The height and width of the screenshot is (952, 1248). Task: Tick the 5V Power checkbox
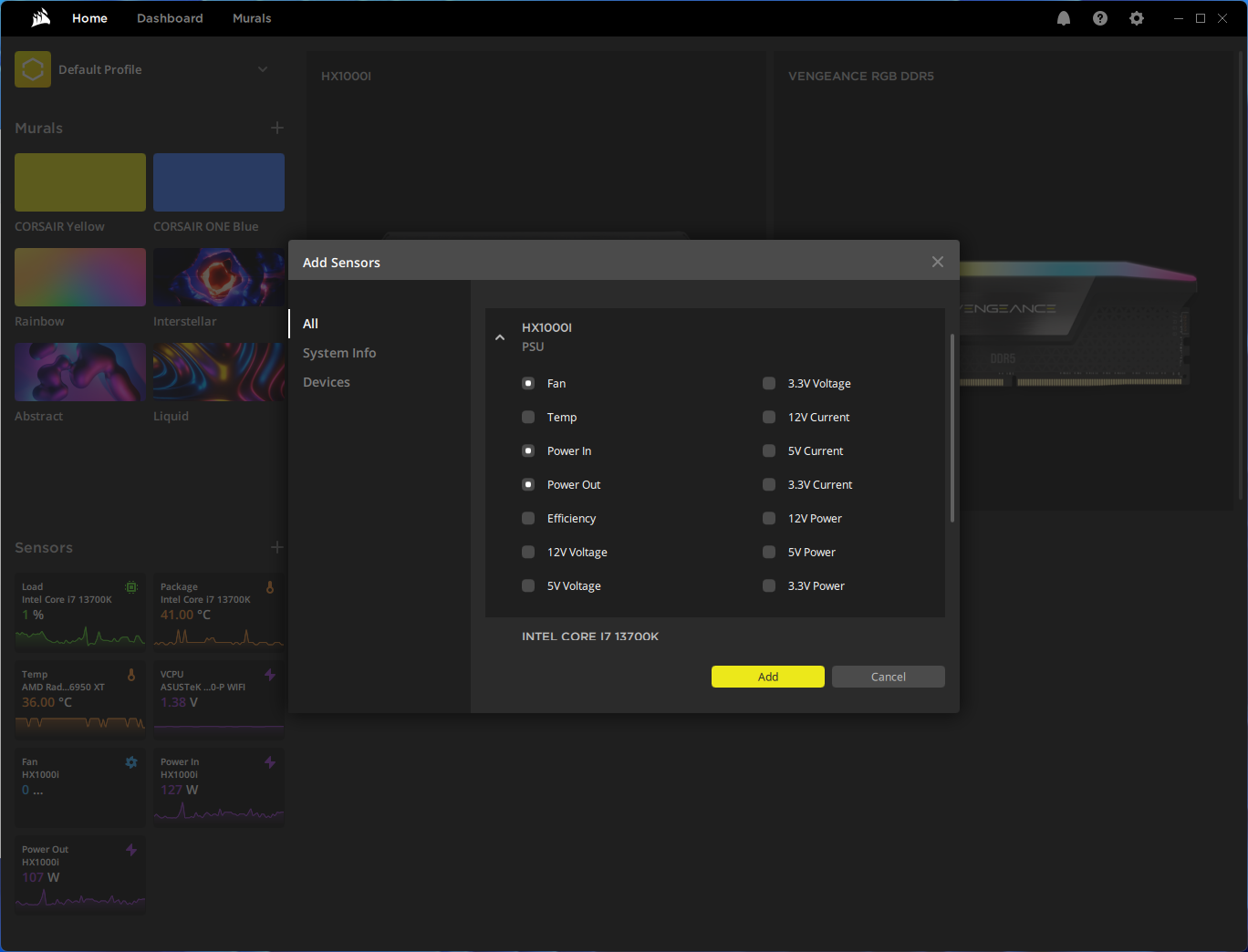(x=769, y=552)
